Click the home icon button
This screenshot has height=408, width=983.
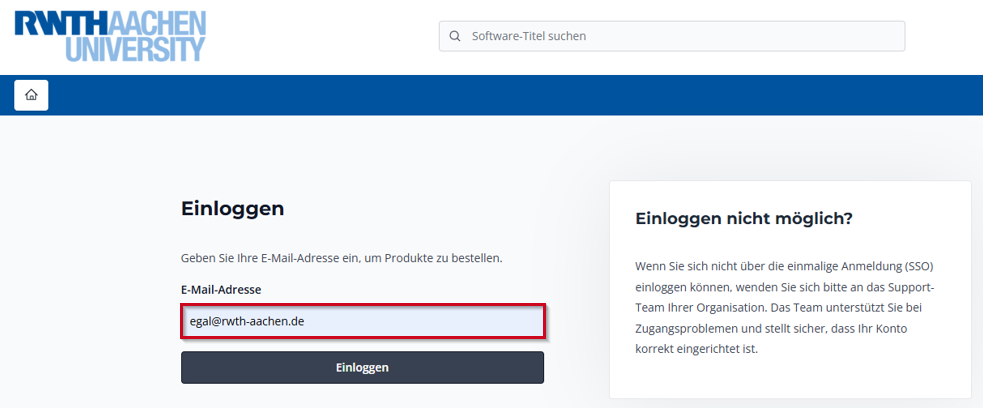31,95
